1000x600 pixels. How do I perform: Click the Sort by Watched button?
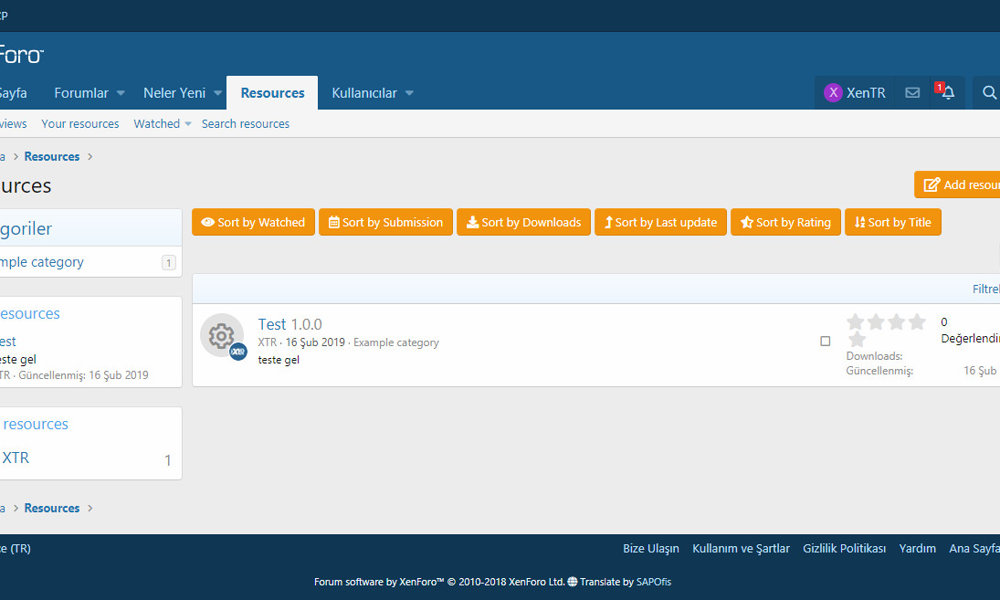[x=253, y=222]
